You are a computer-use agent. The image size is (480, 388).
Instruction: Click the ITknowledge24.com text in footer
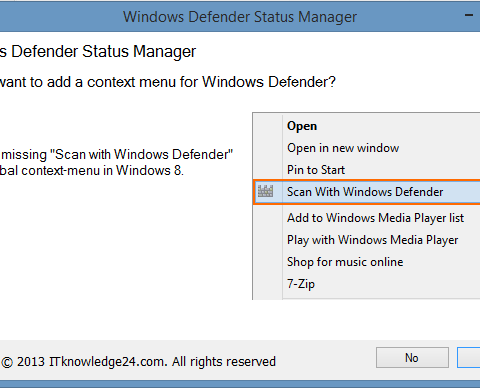click(108, 362)
